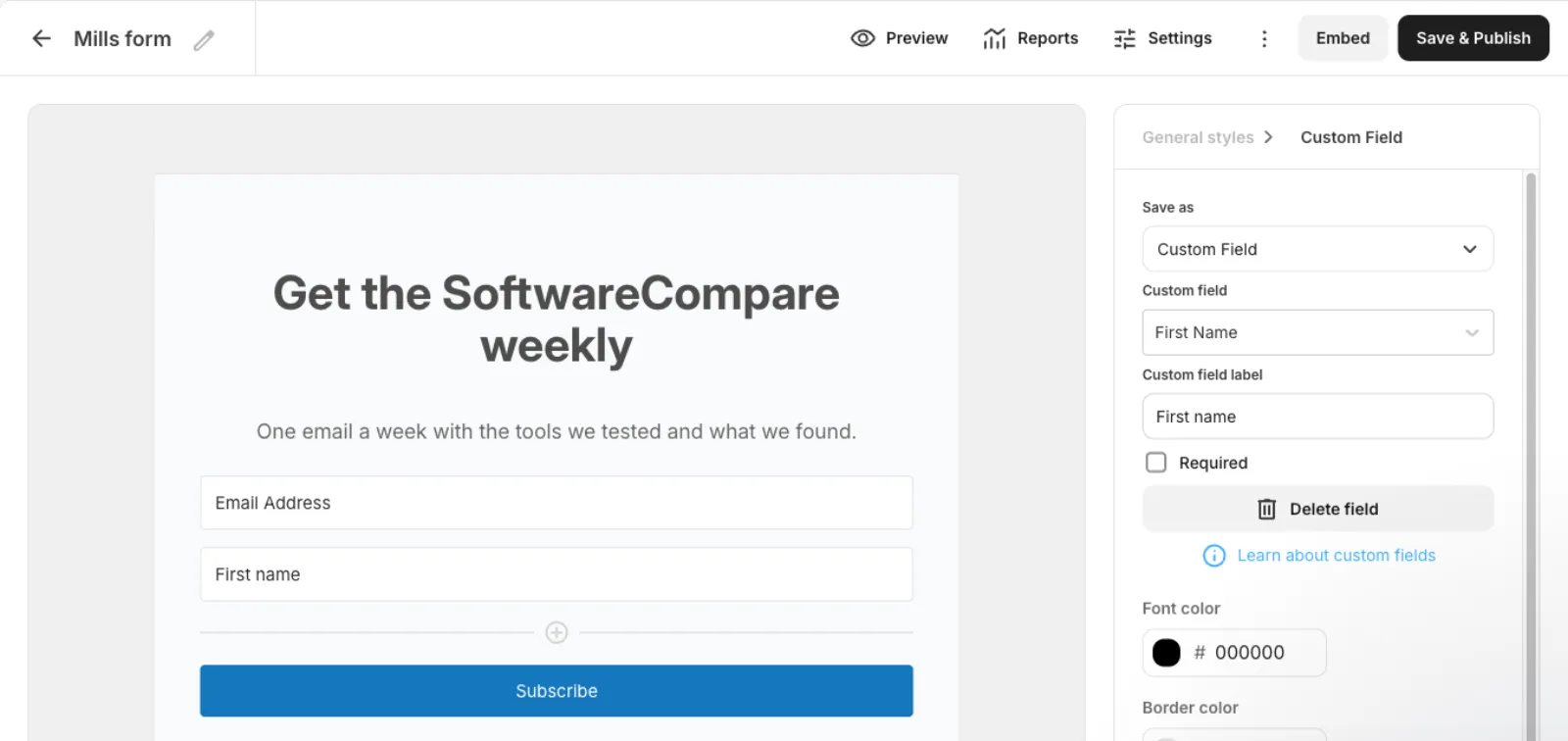
Task: Click the Preview eye icon
Action: [x=862, y=38]
